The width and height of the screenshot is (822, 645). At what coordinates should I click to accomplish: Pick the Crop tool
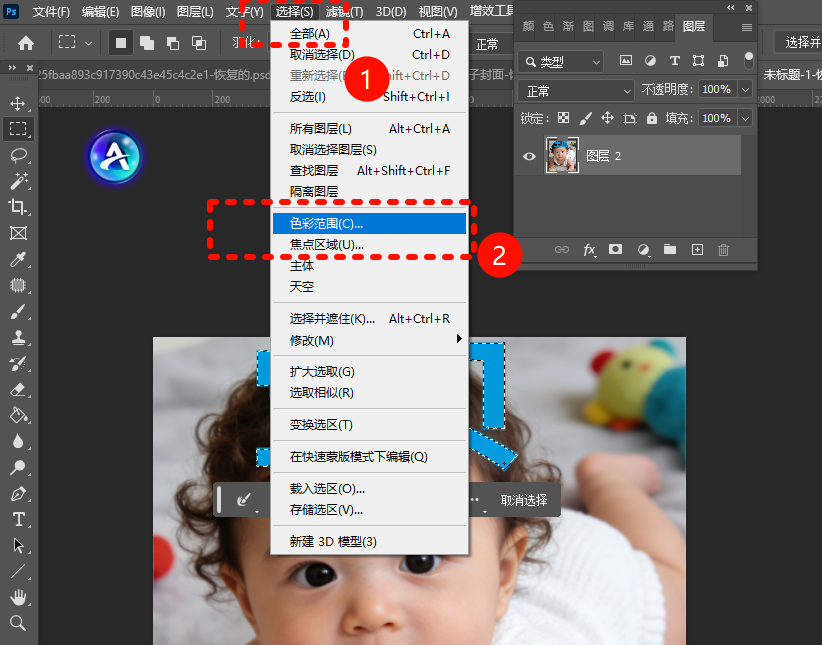[x=18, y=207]
